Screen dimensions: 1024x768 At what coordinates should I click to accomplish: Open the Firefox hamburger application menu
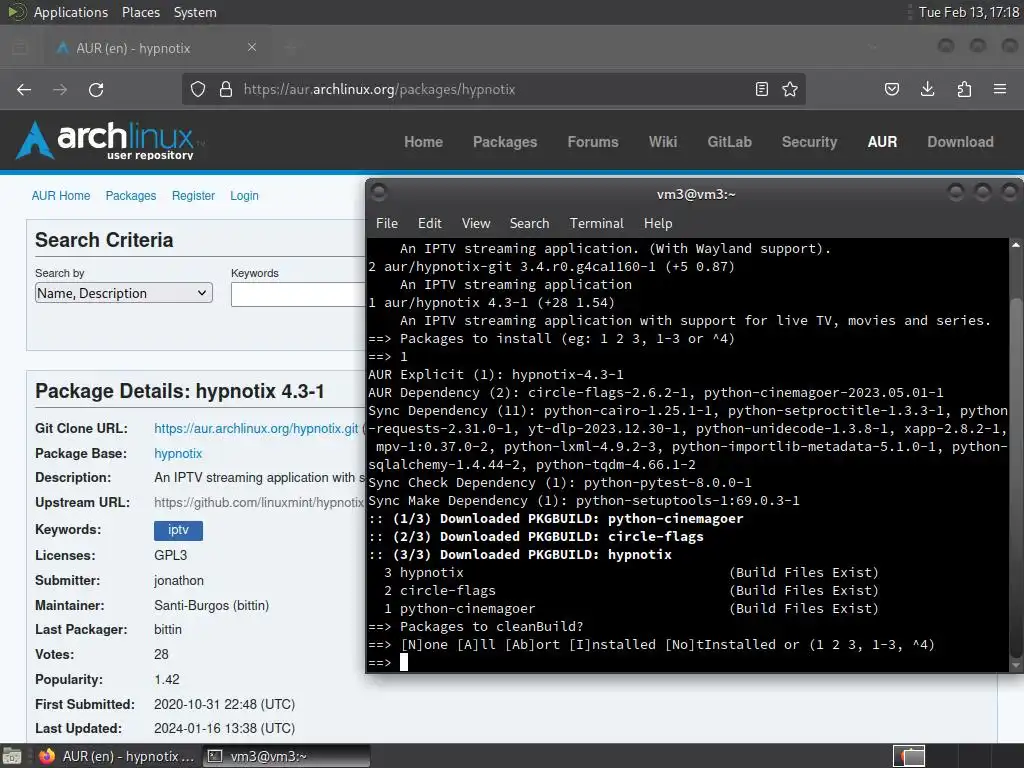pos(1000,89)
